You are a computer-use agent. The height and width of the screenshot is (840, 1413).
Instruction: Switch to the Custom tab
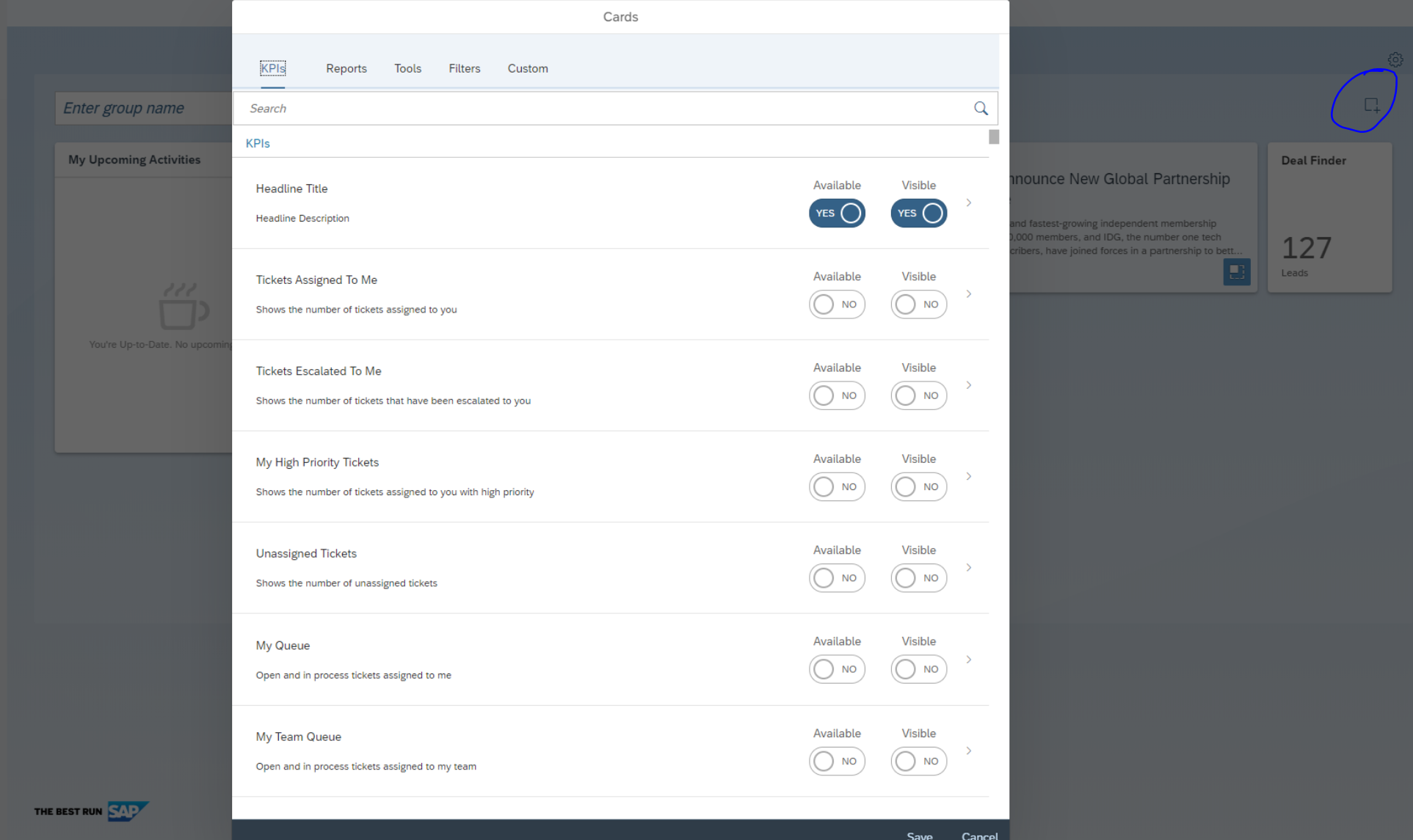pos(528,68)
